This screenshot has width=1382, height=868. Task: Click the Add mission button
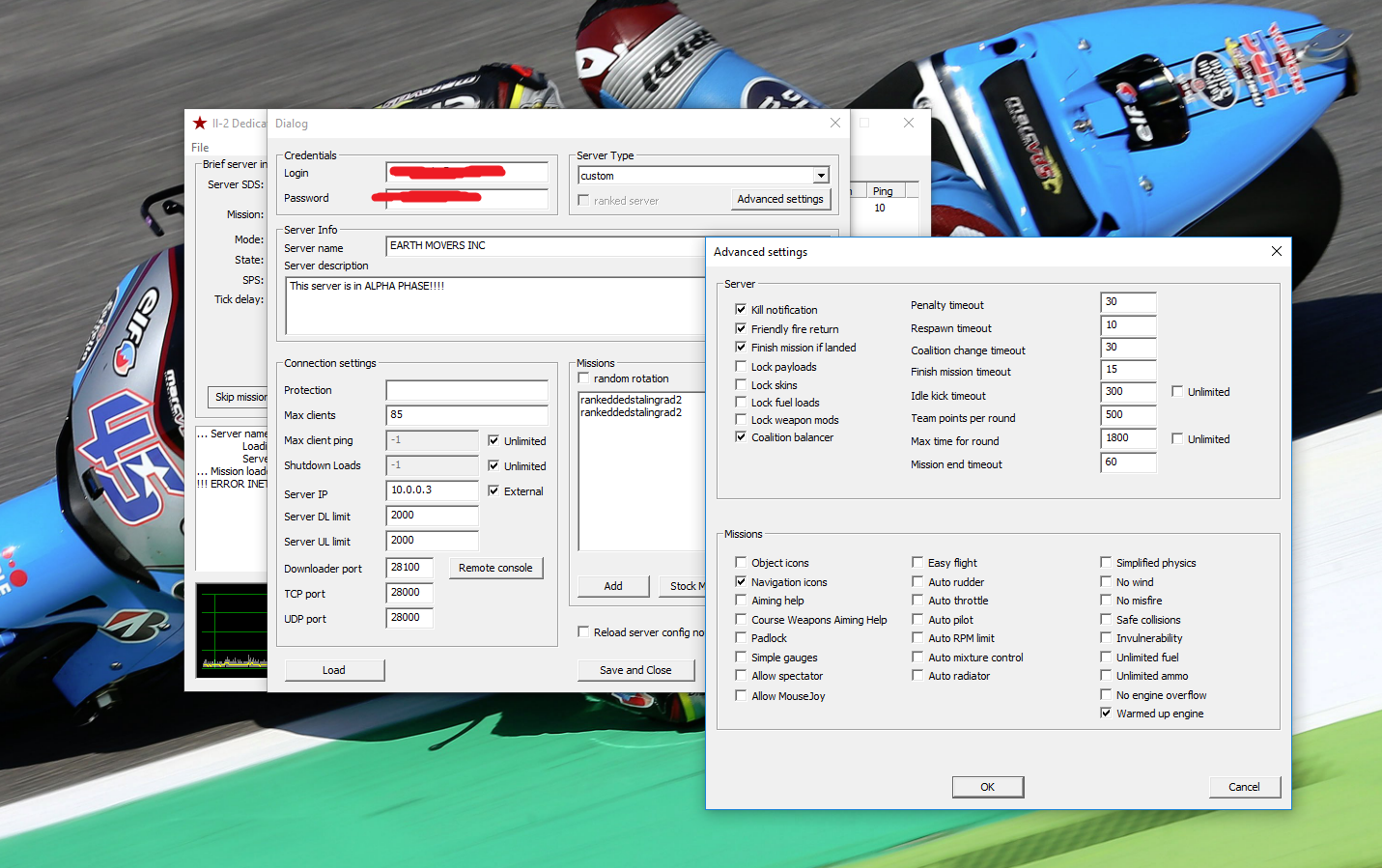613,586
